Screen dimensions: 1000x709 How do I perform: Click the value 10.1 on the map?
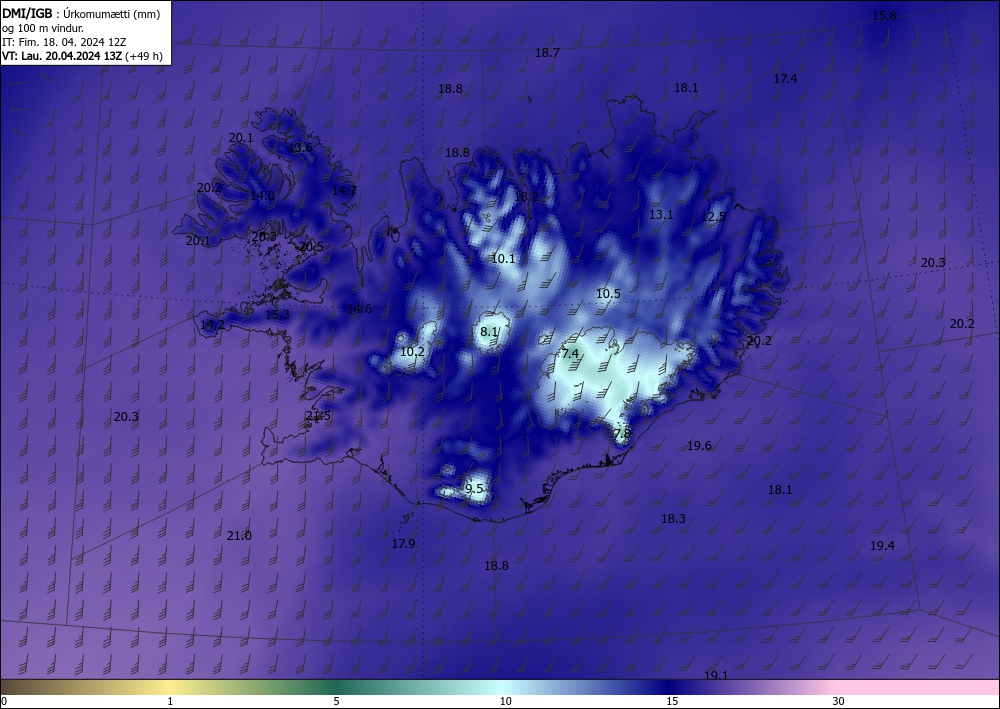click(503, 259)
